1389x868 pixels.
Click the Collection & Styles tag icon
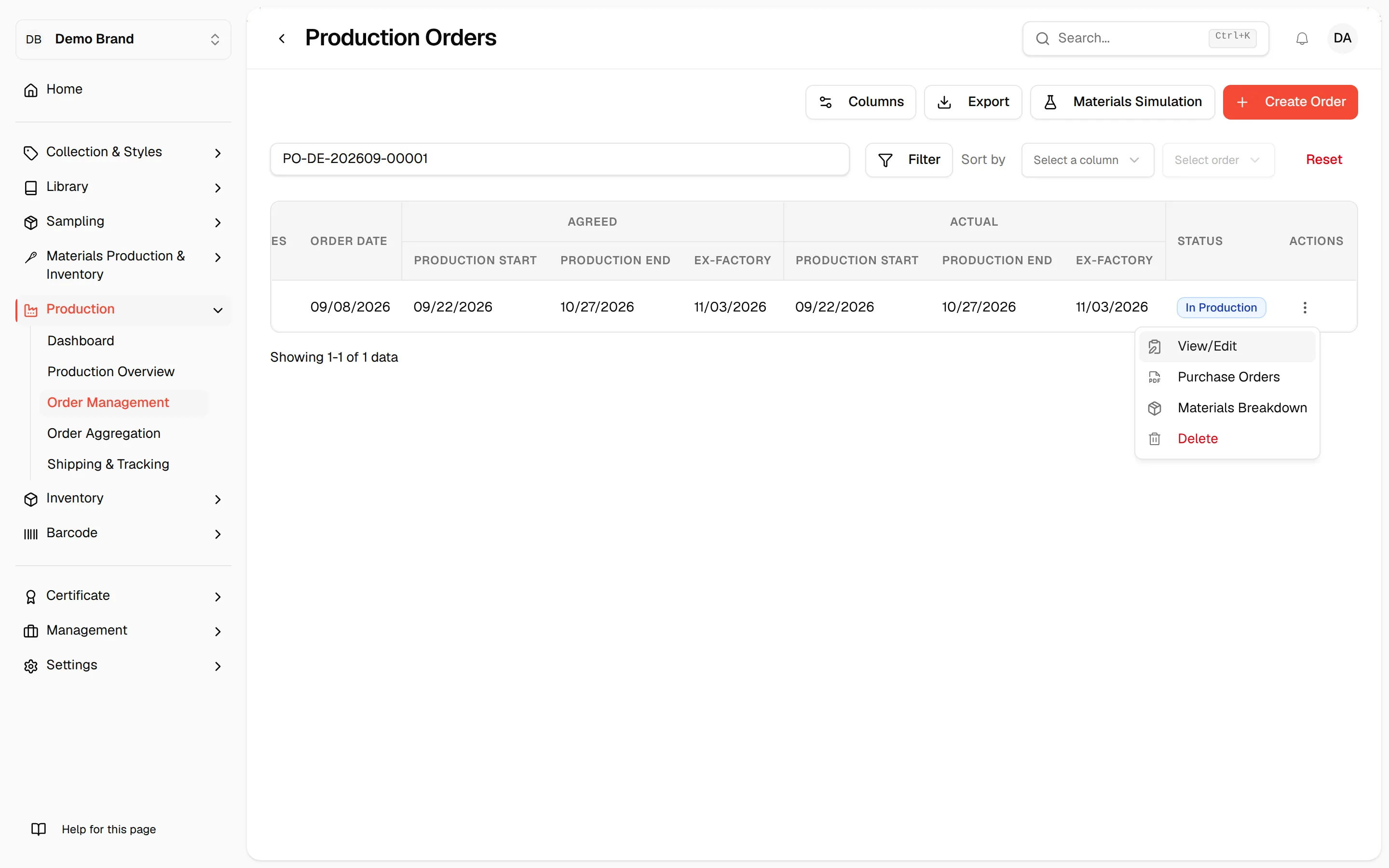click(x=31, y=153)
